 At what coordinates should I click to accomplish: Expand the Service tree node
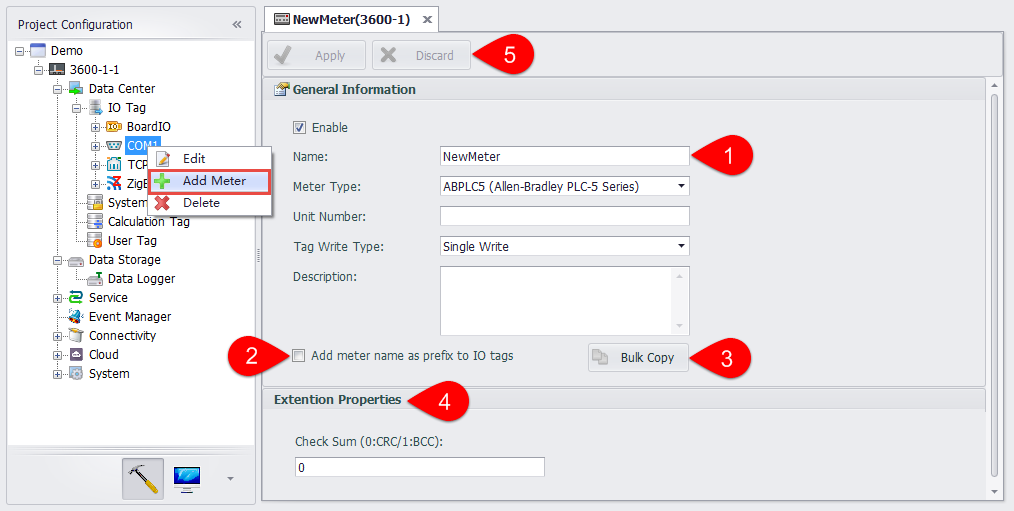[57, 298]
